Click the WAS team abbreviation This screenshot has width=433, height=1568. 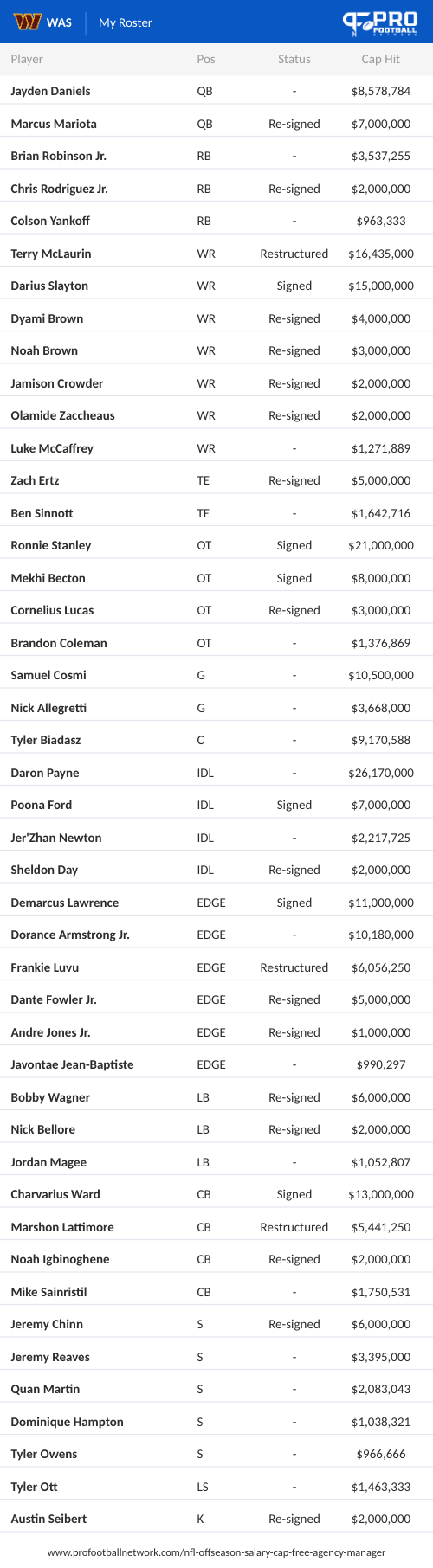[59, 22]
